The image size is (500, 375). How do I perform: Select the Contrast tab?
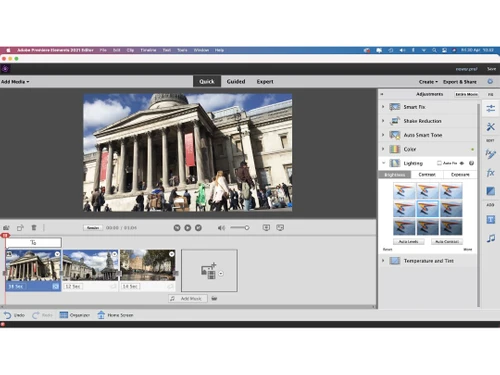point(427,175)
